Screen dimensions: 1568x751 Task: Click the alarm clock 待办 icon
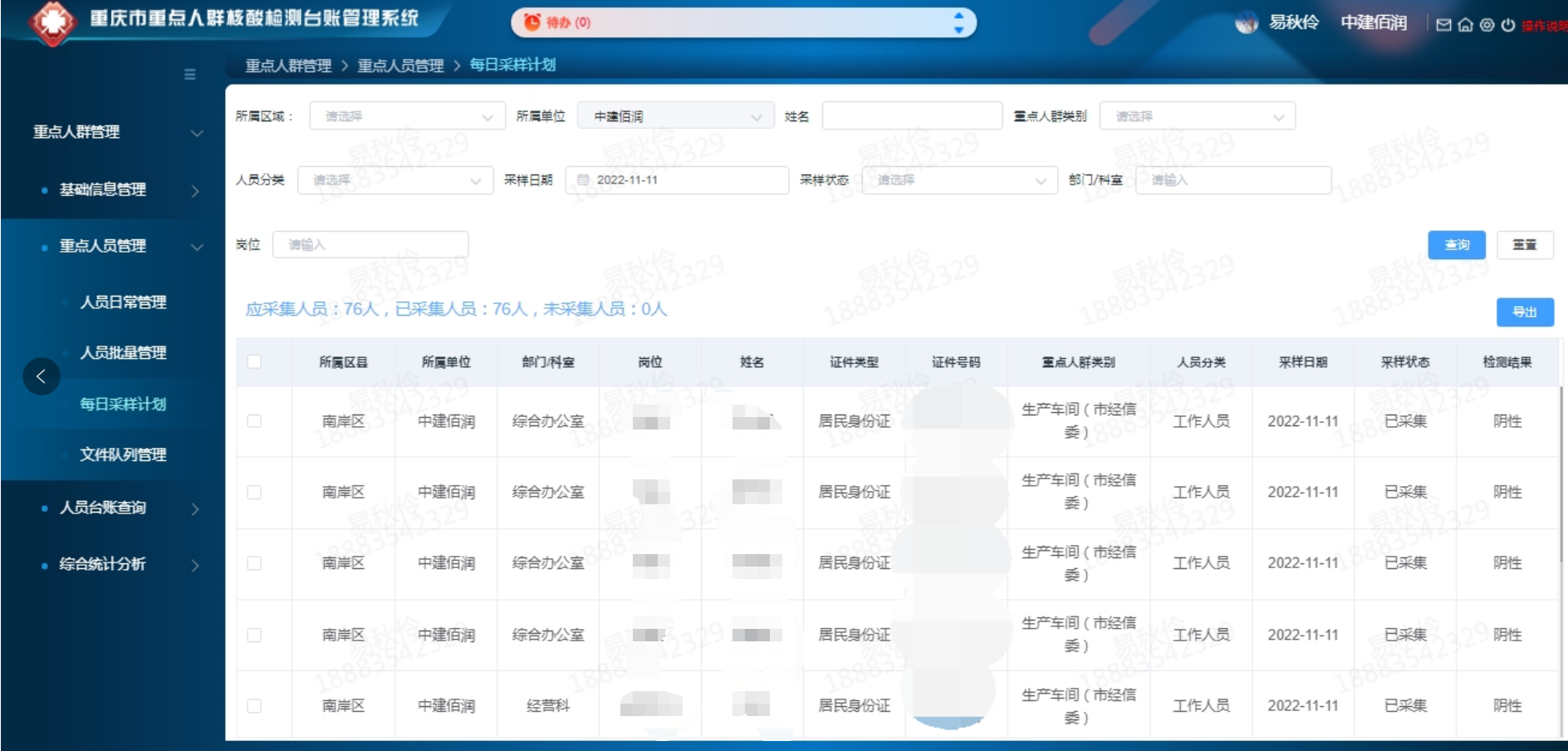532,22
